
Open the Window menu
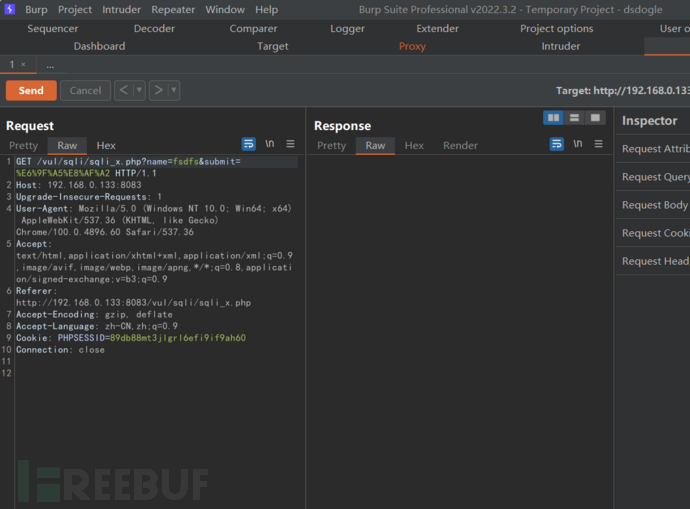[225, 9]
